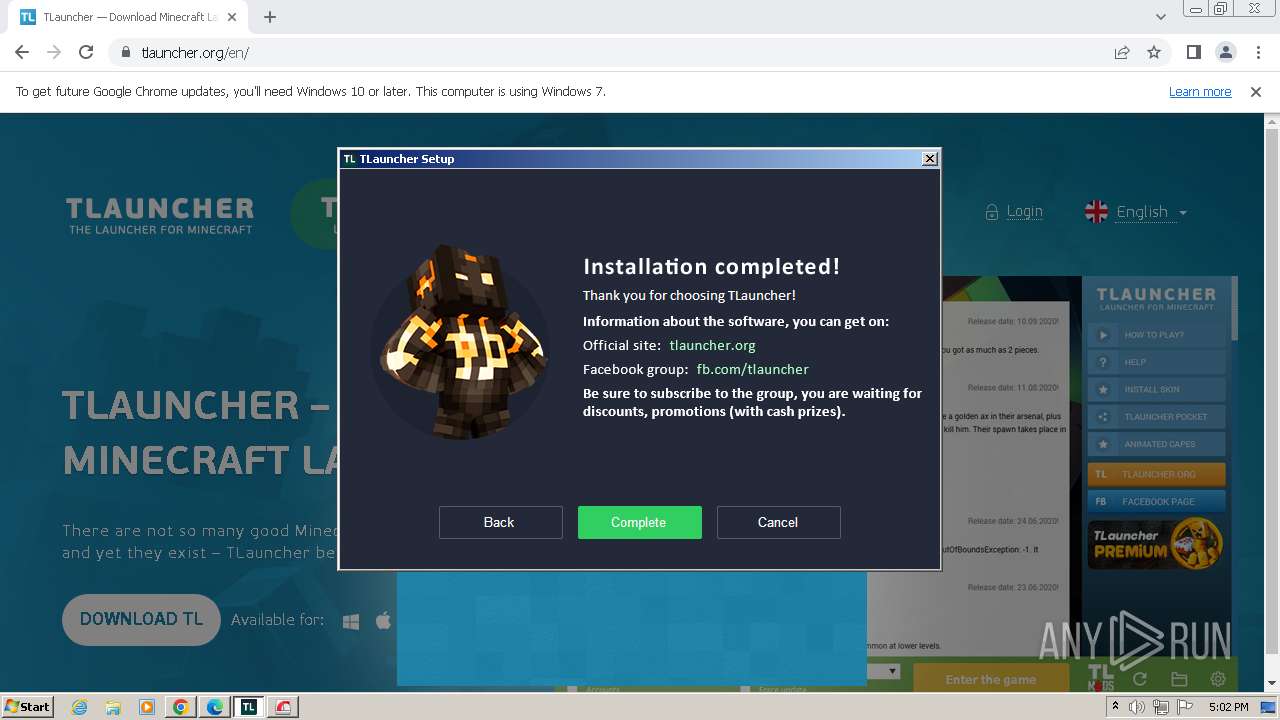Click the TL Mods icon in the preview
Image resolution: width=1280 pixels, height=720 pixels.
(1100, 677)
